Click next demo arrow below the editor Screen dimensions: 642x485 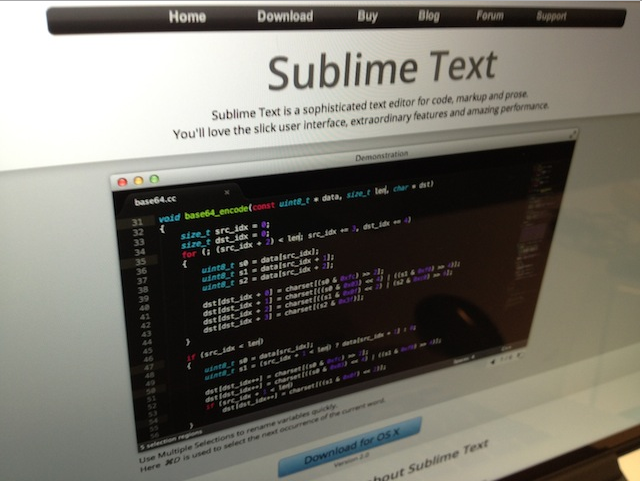[519, 356]
